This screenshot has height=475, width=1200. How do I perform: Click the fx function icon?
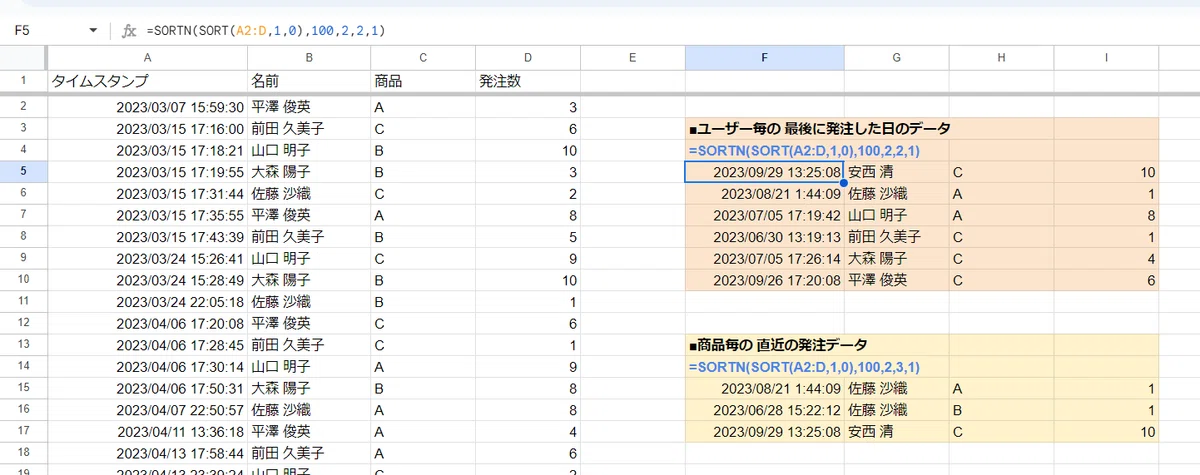click(x=129, y=31)
